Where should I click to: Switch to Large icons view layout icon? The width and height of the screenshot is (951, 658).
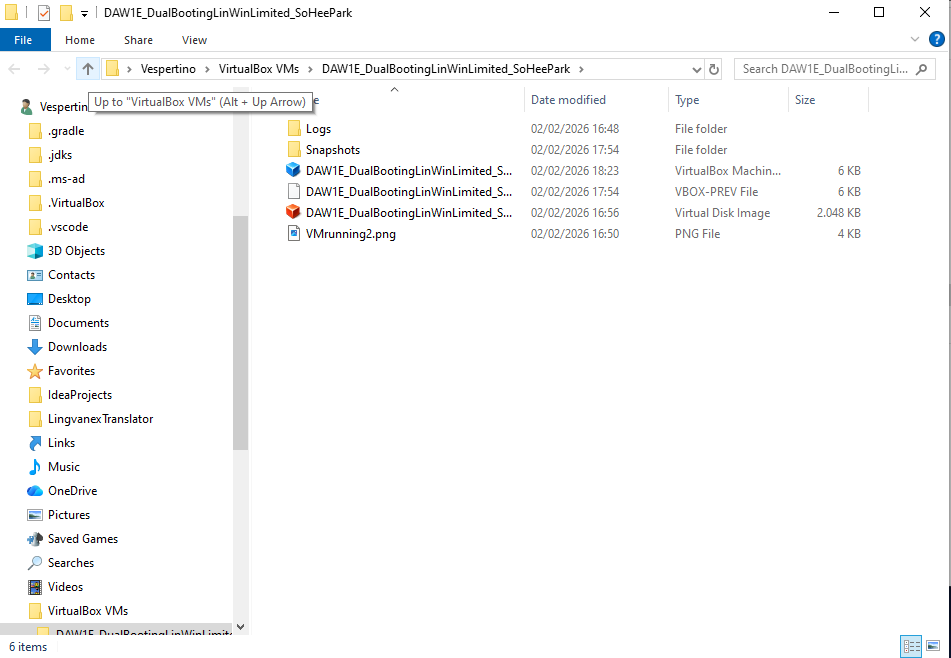point(933,646)
